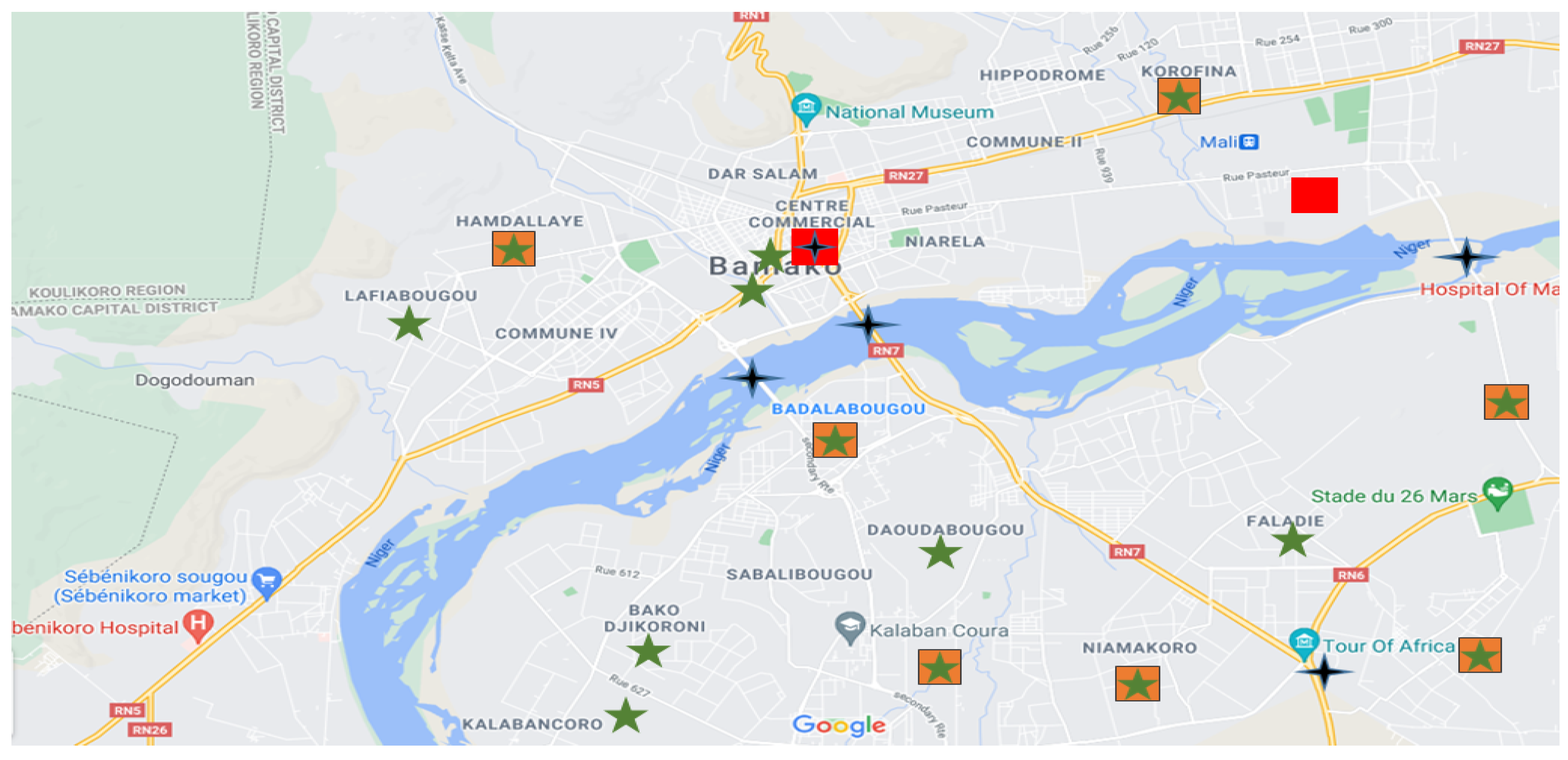Click the orange star marker in Hamdallaye
Image resolution: width=1568 pixels, height=760 pixels.
click(x=513, y=248)
